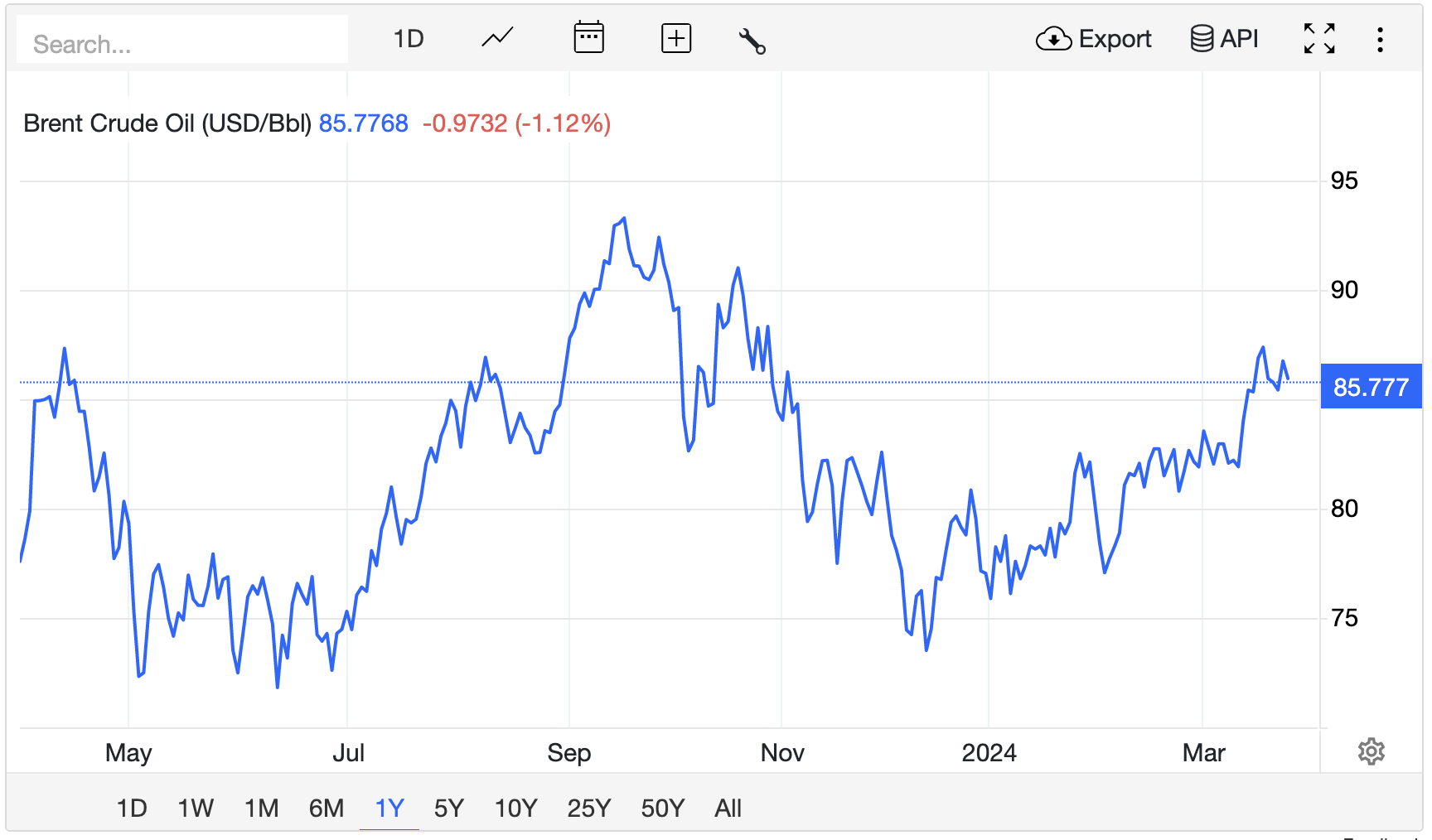
Task: Select the 1Y time range tab
Action: coord(389,808)
